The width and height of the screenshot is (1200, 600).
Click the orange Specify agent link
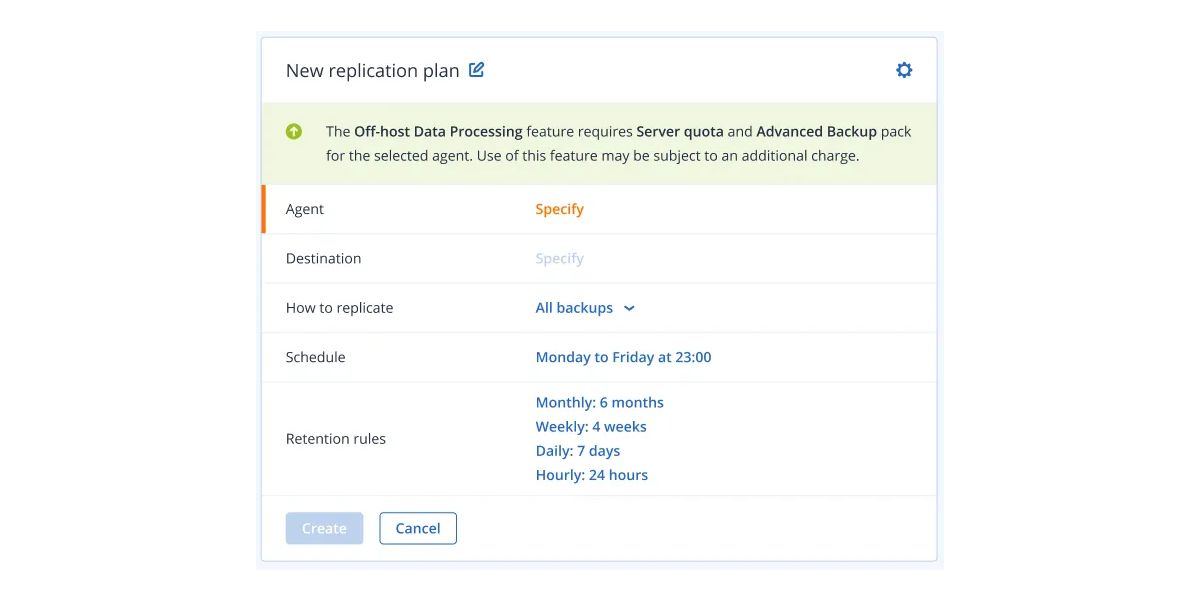point(559,209)
